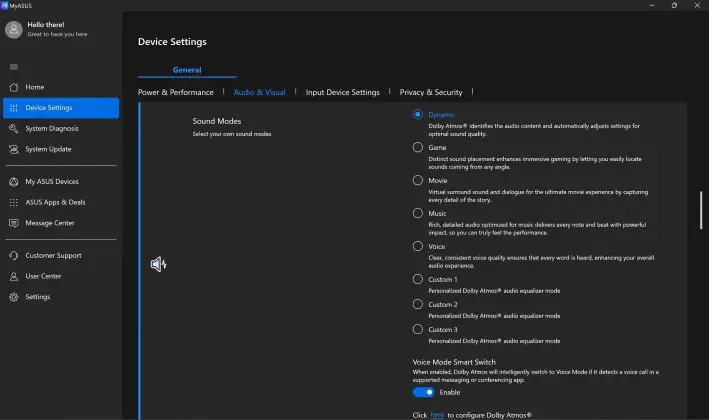Viewport: 709px width, 420px height.
Task: Select the Custom 2 equalizer mode
Action: 417,304
